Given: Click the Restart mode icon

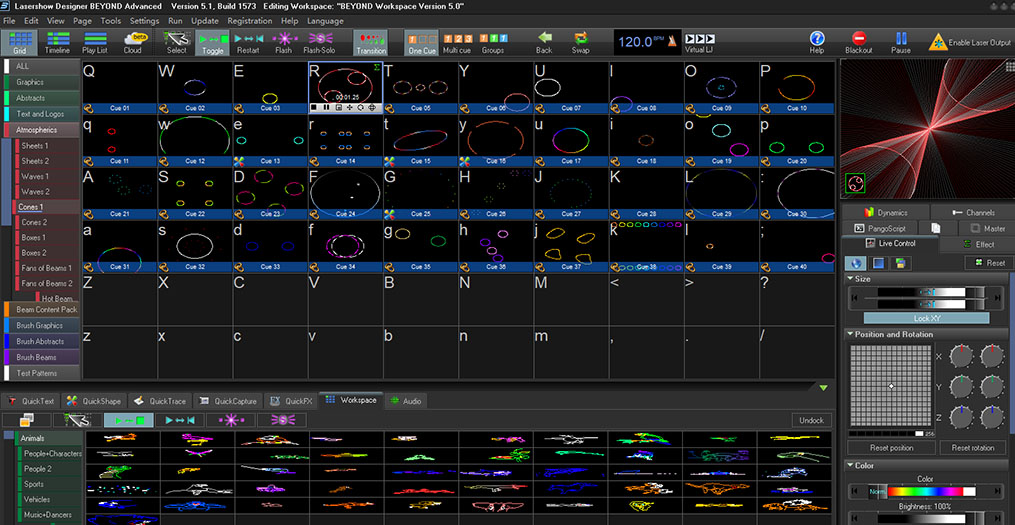Looking at the screenshot, I should pyautogui.click(x=247, y=42).
